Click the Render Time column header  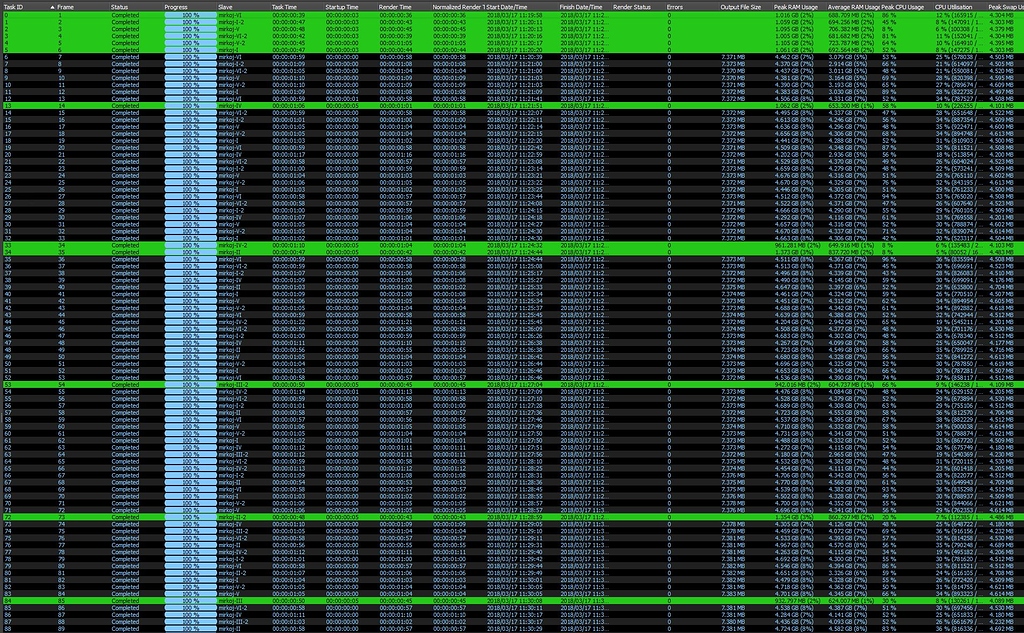(x=395, y=6)
